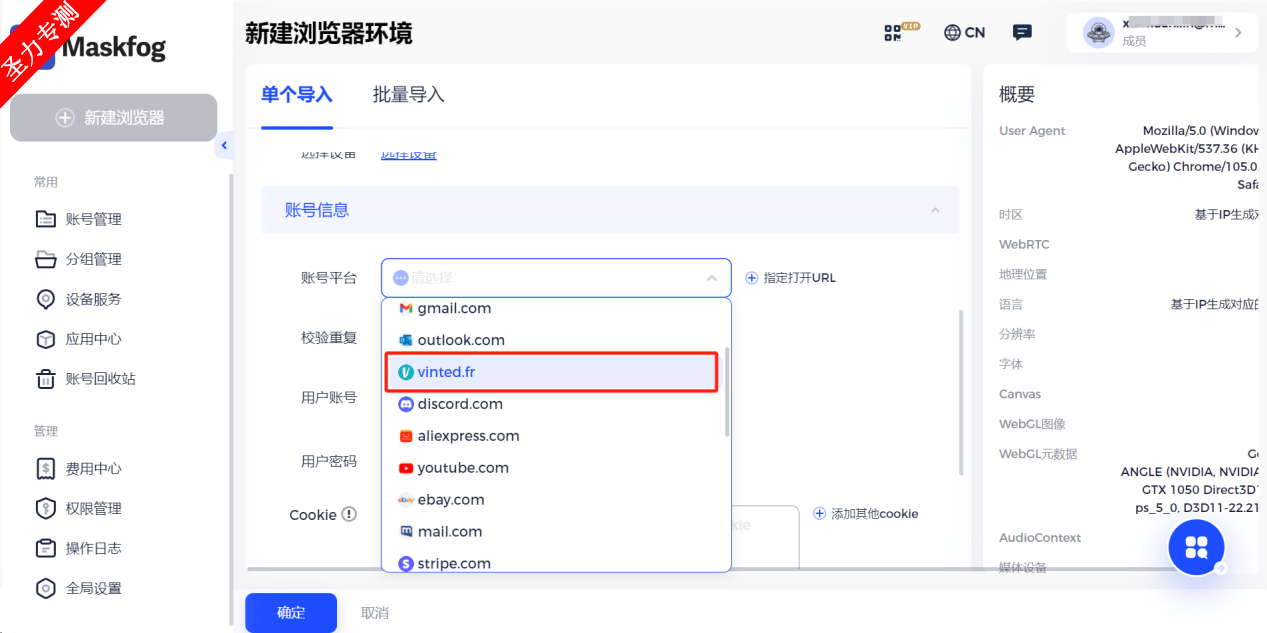
Task: Click the user avatar icon
Action: tap(1099, 33)
